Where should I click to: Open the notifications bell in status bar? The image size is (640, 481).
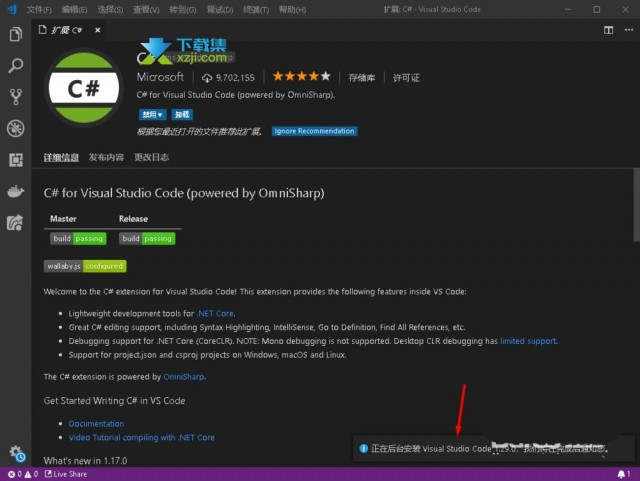[x=623, y=474]
